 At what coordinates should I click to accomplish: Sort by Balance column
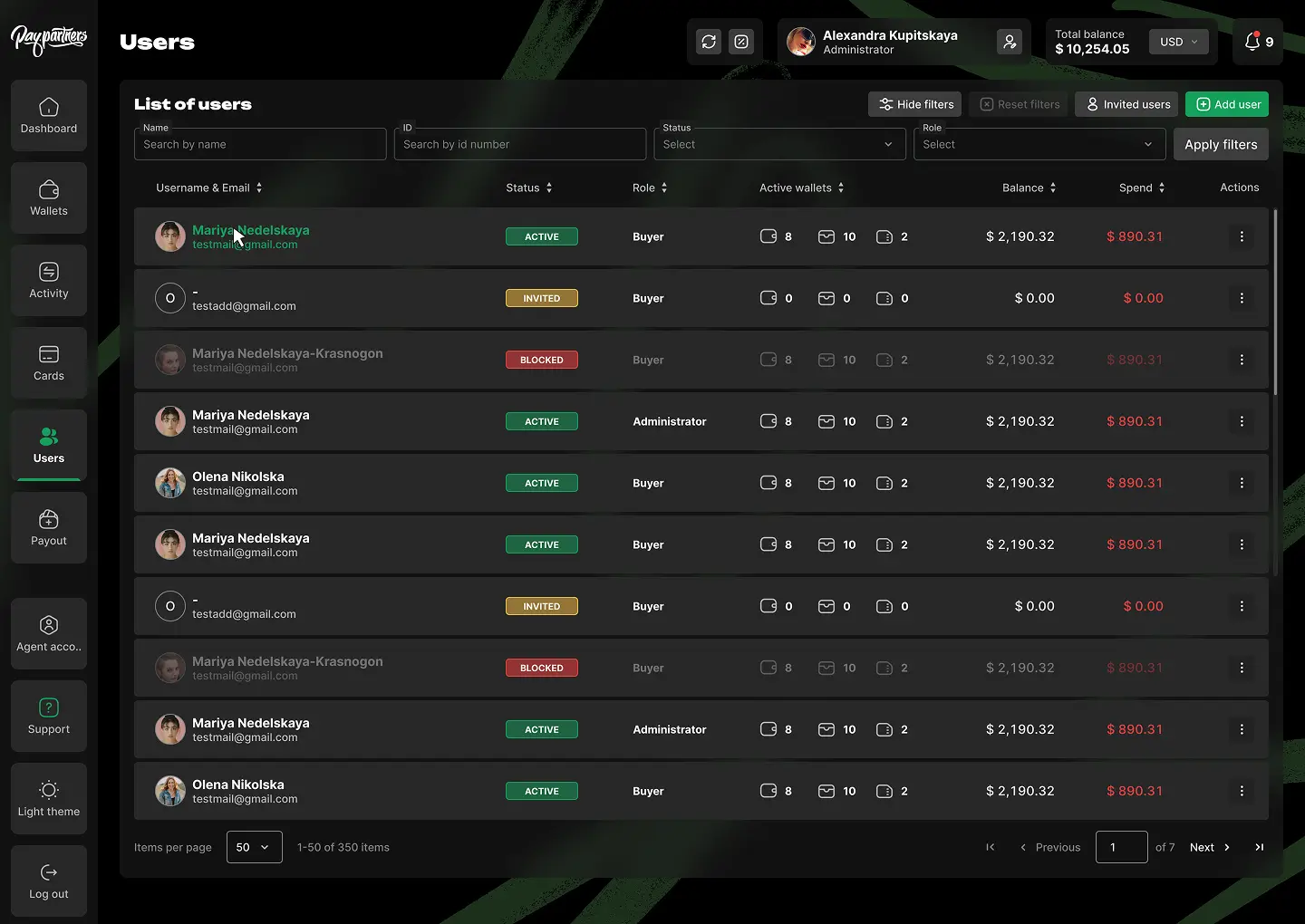[x=1029, y=188]
